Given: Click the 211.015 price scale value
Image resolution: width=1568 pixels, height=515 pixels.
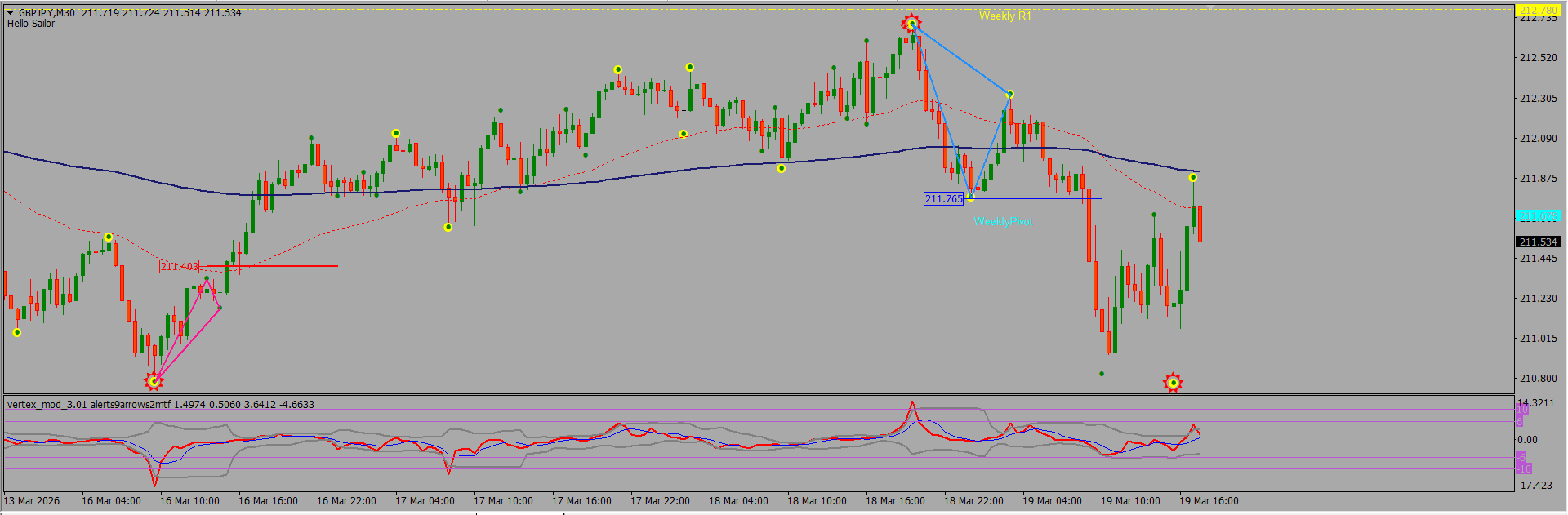Looking at the screenshot, I should (x=1538, y=338).
